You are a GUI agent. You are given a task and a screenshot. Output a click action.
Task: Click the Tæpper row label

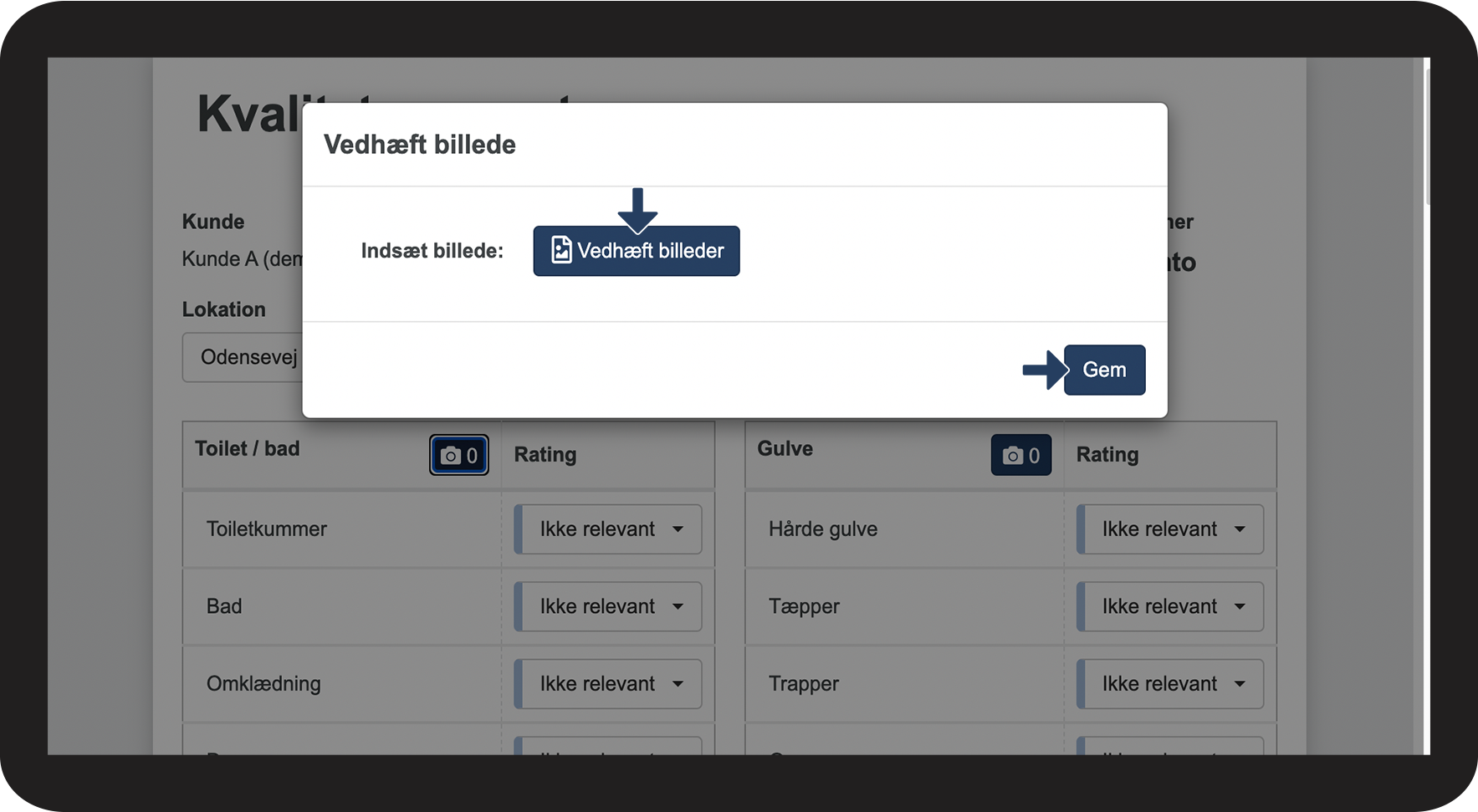pyautogui.click(x=804, y=606)
